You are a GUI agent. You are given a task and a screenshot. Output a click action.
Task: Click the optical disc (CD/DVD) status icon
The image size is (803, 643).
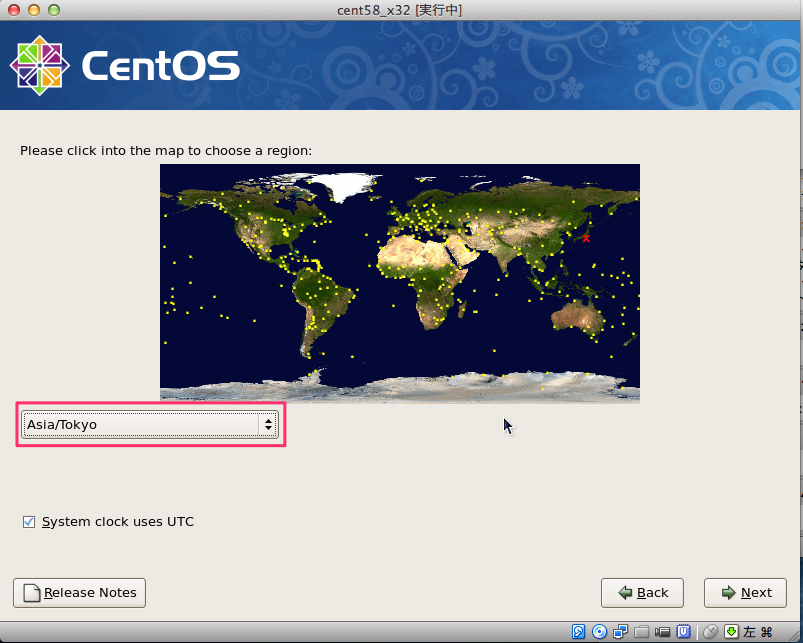tap(599, 632)
